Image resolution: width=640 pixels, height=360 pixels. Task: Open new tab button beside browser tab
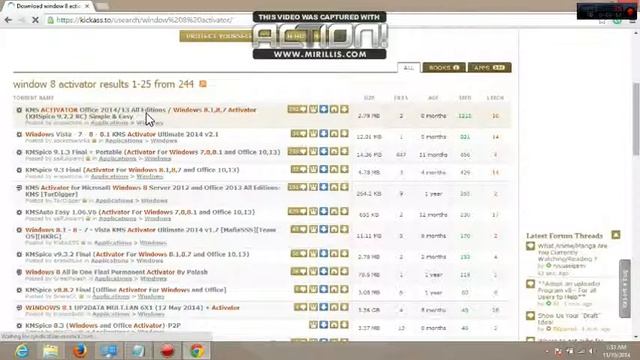[x=102, y=6]
